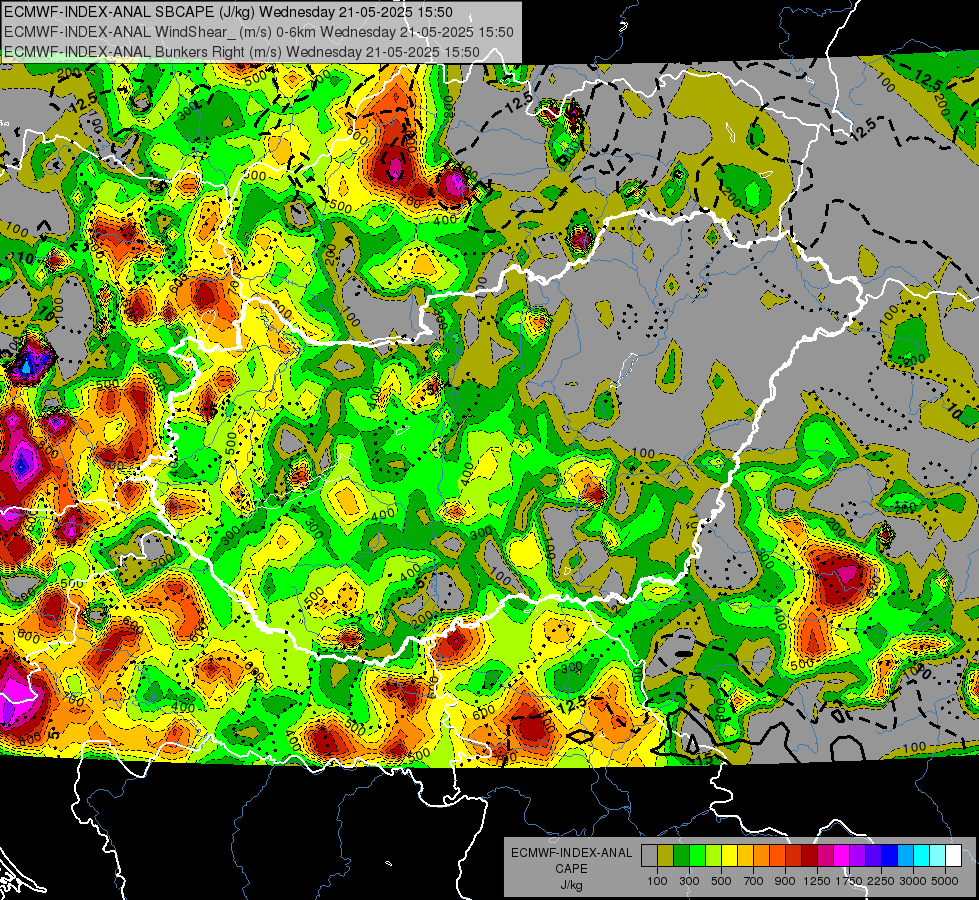Click the dark red maroon legend swatch

coord(809,855)
